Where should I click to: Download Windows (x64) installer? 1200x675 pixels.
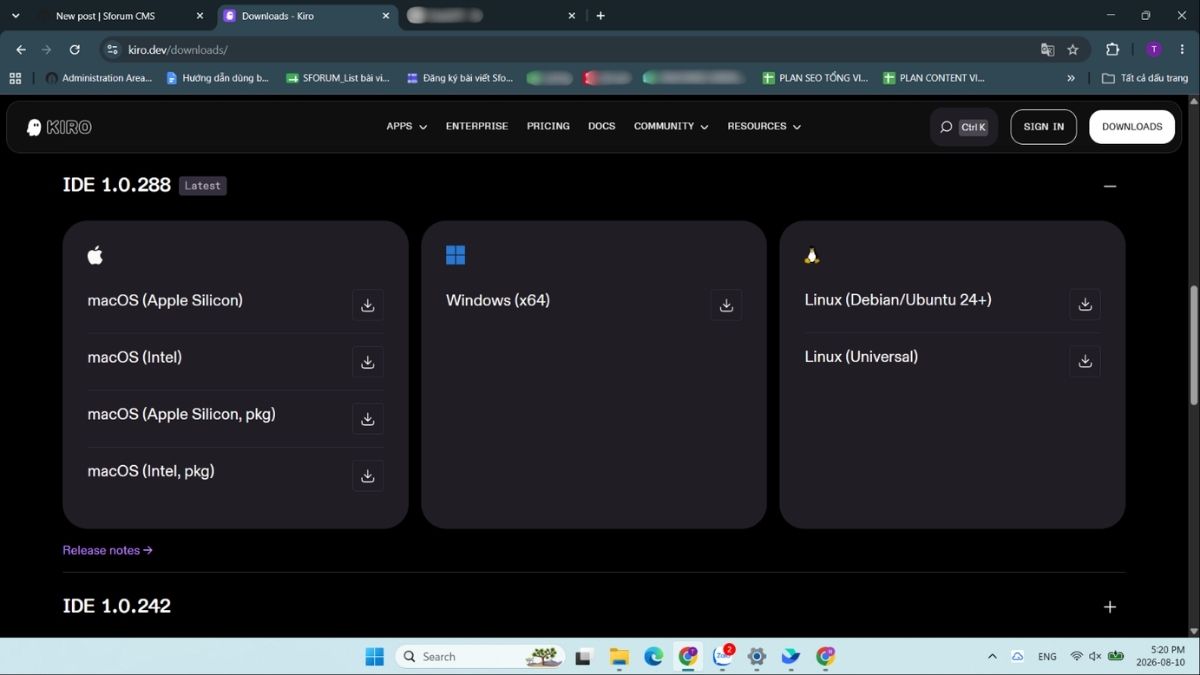coord(726,305)
